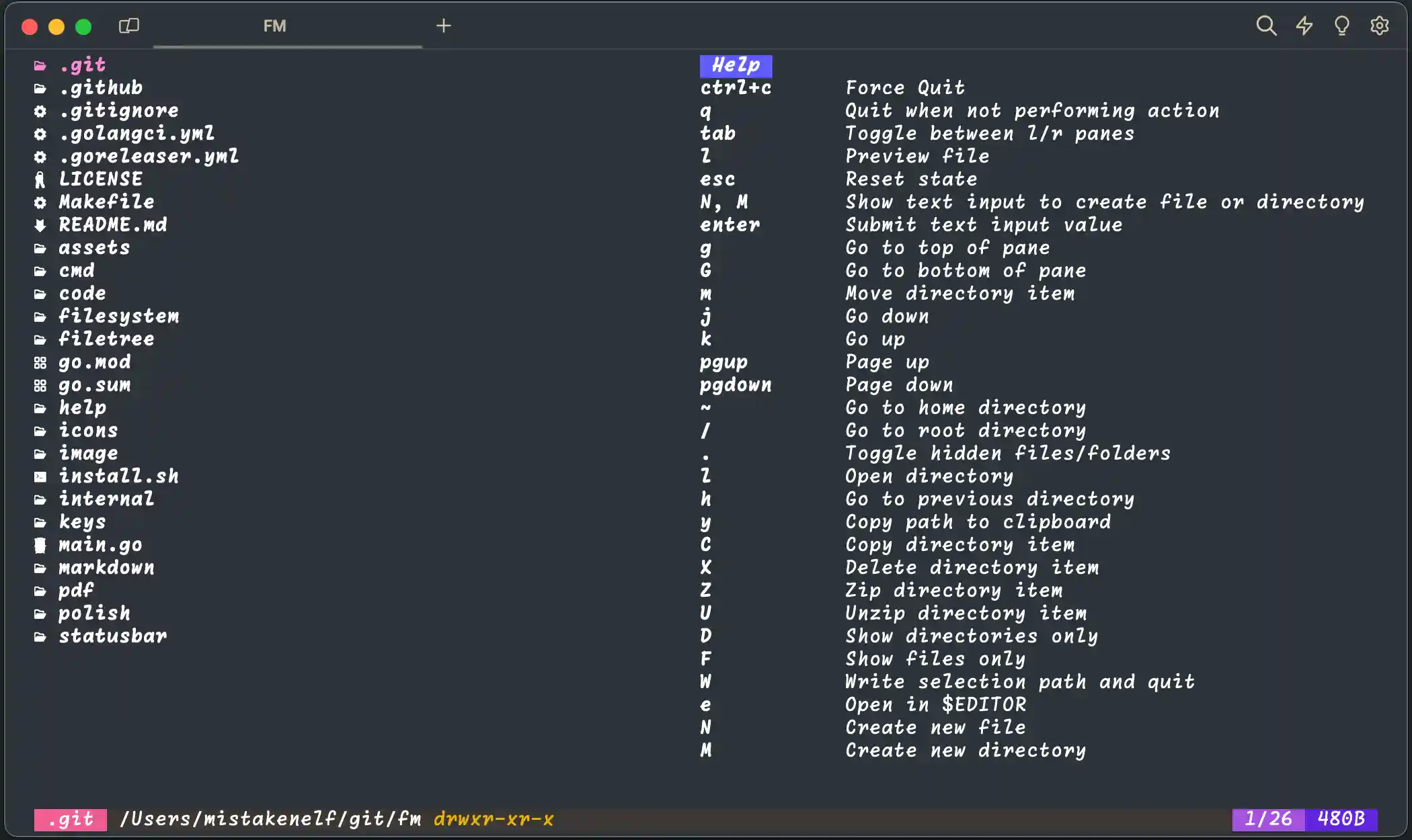Click the script icon beside install.sh
Image resolution: width=1412 pixels, height=840 pixels.
coord(40,476)
